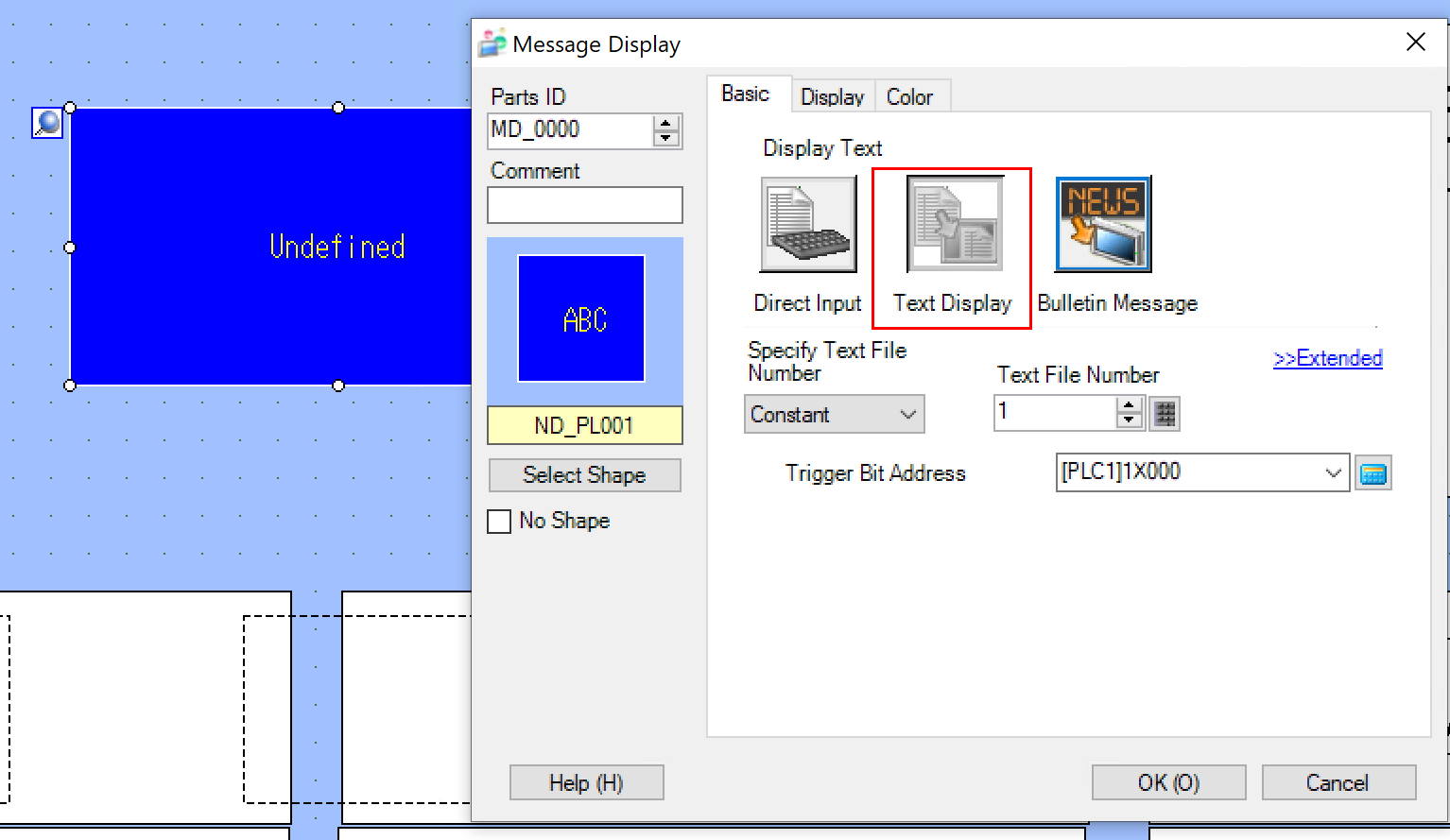Click the ND_PL001 shape name label

(585, 425)
